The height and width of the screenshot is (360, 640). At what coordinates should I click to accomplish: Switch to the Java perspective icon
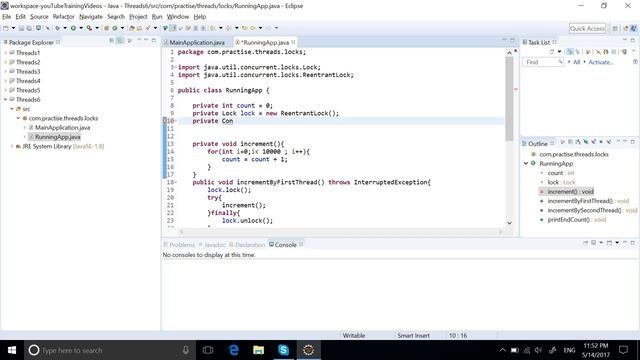coord(633,29)
